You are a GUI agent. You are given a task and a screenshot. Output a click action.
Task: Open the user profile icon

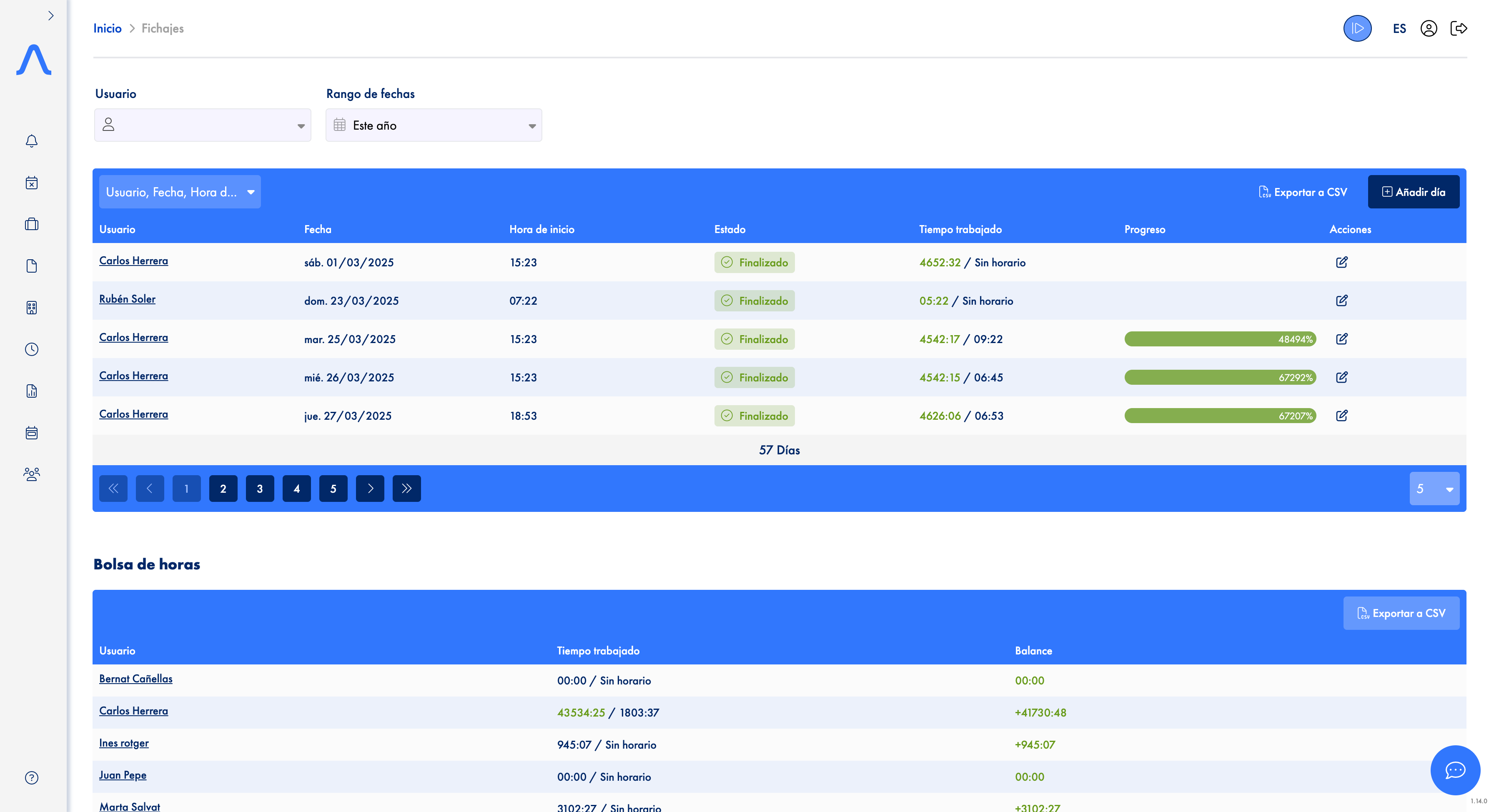pyautogui.click(x=1429, y=28)
